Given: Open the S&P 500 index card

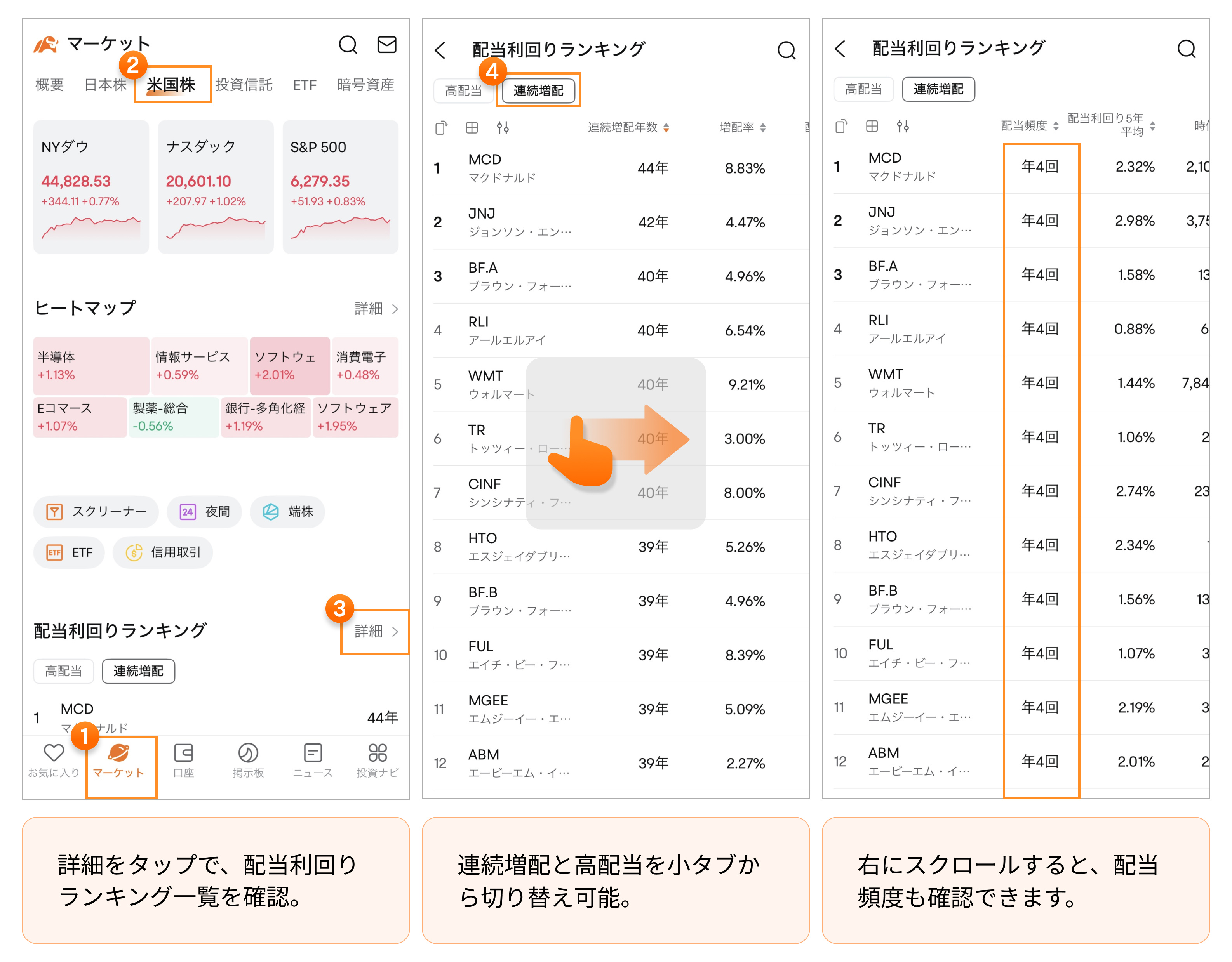Looking at the screenshot, I should pos(340,187).
